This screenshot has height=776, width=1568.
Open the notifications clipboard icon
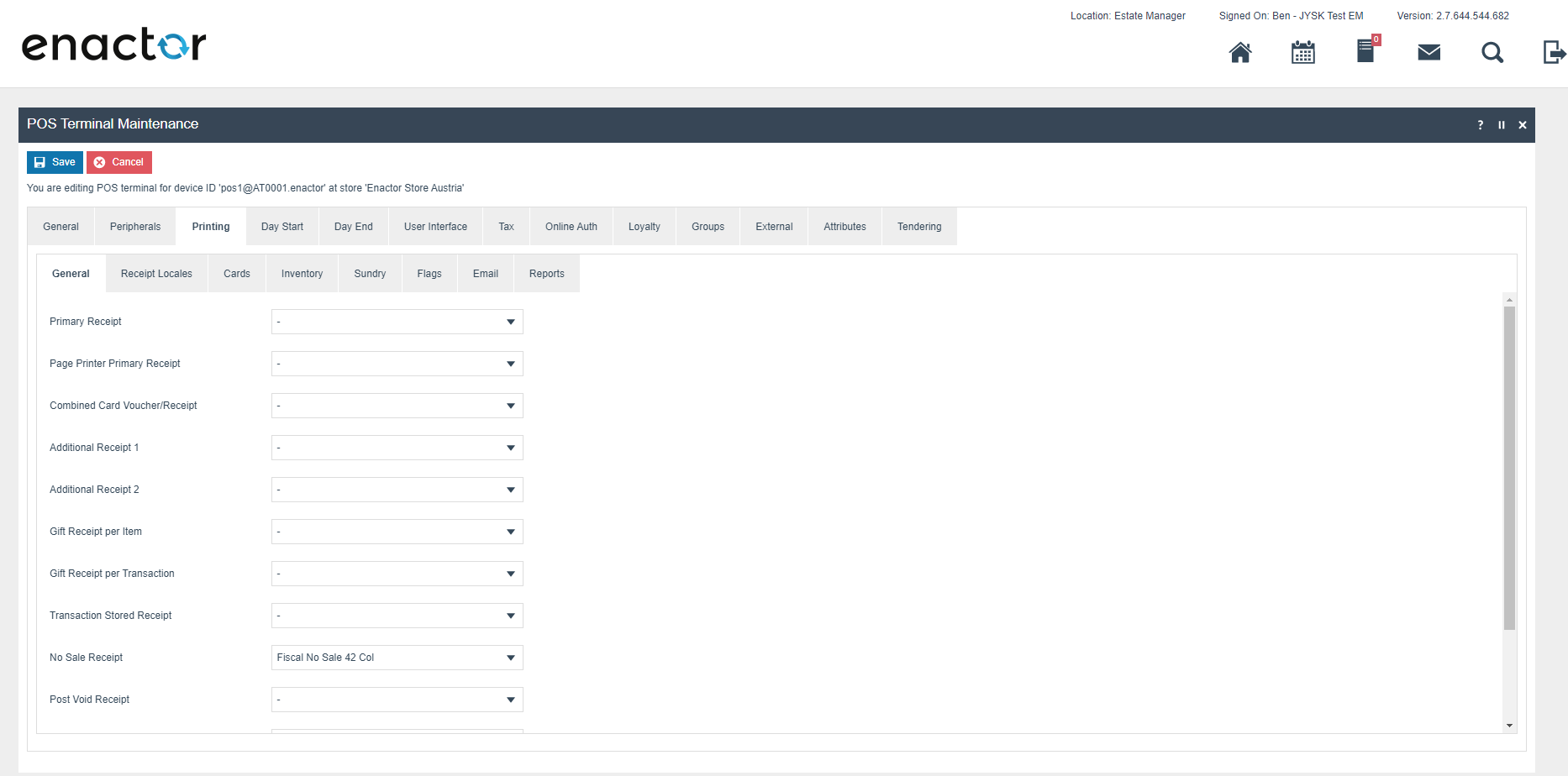pos(1365,52)
